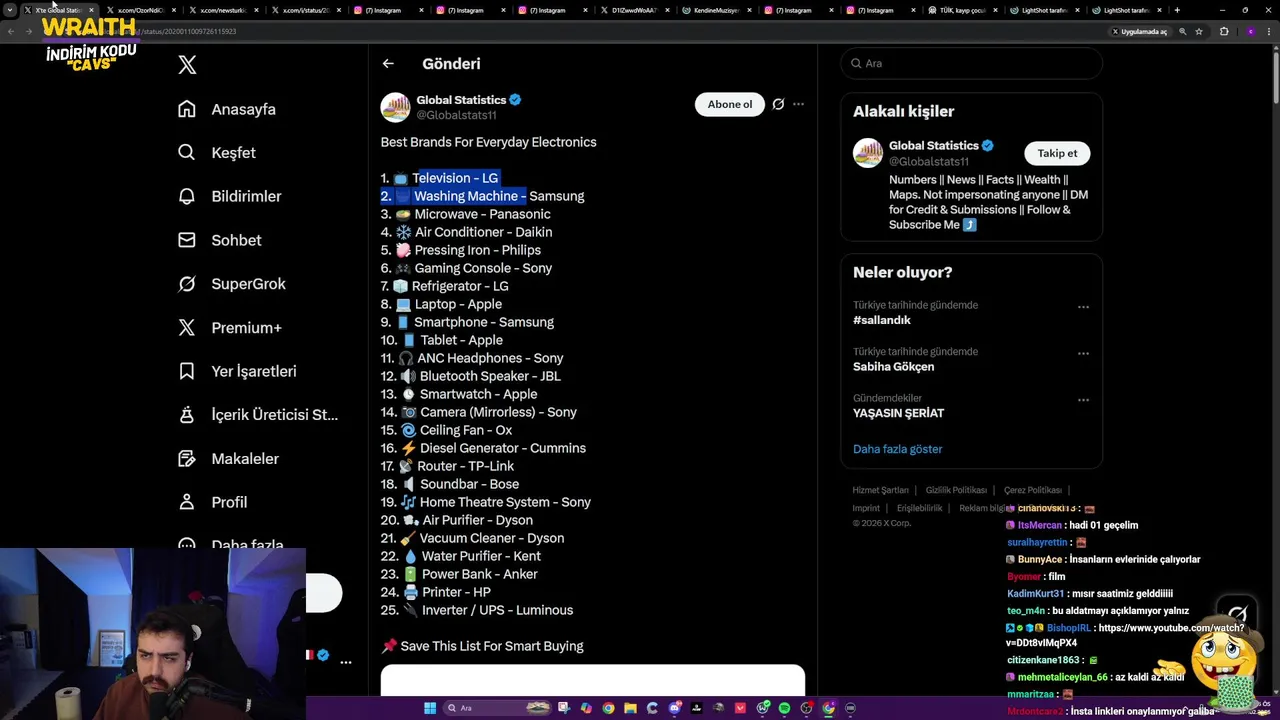Click browser zoom magnifier icon
Image resolution: width=1280 pixels, height=720 pixels.
(1183, 31)
